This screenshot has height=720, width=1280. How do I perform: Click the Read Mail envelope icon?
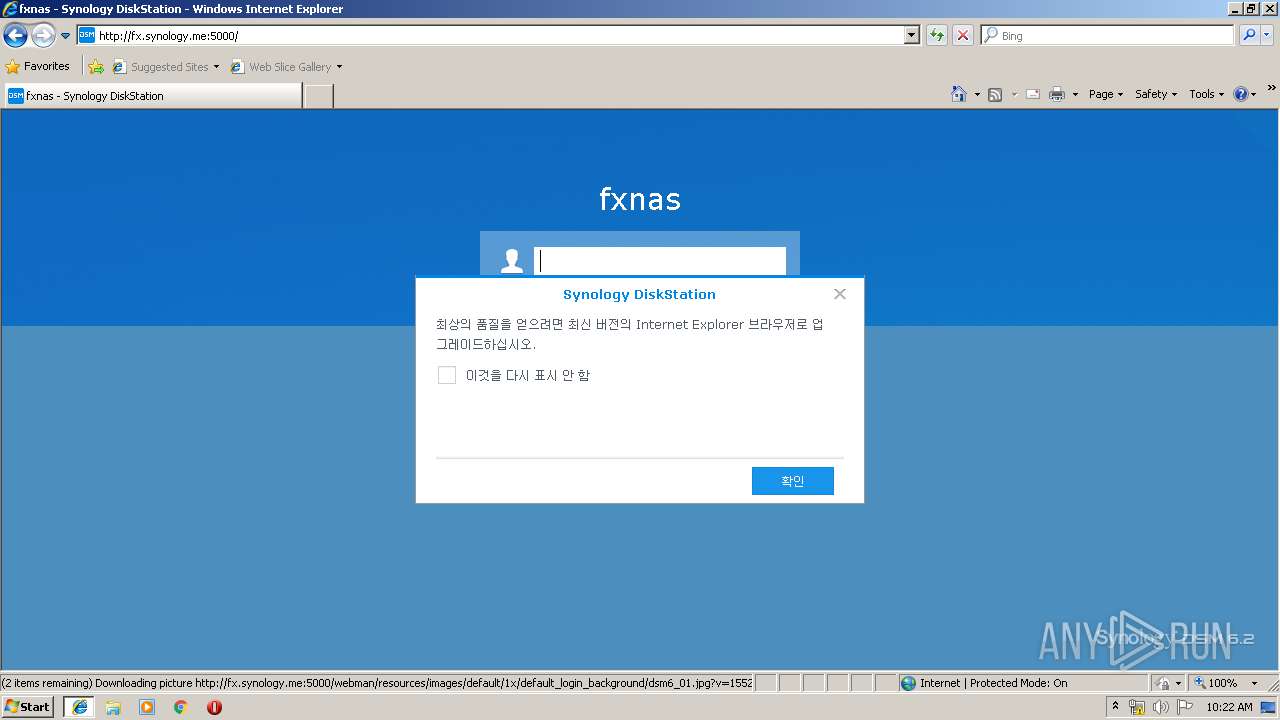[x=1033, y=94]
